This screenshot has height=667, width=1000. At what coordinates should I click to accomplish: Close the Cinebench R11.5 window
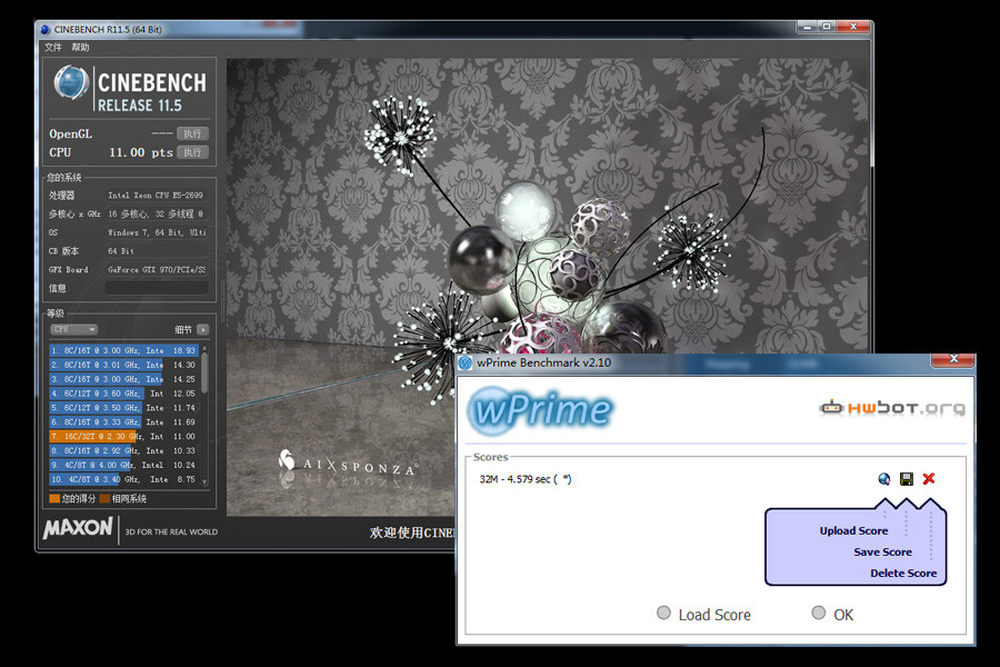click(x=853, y=27)
